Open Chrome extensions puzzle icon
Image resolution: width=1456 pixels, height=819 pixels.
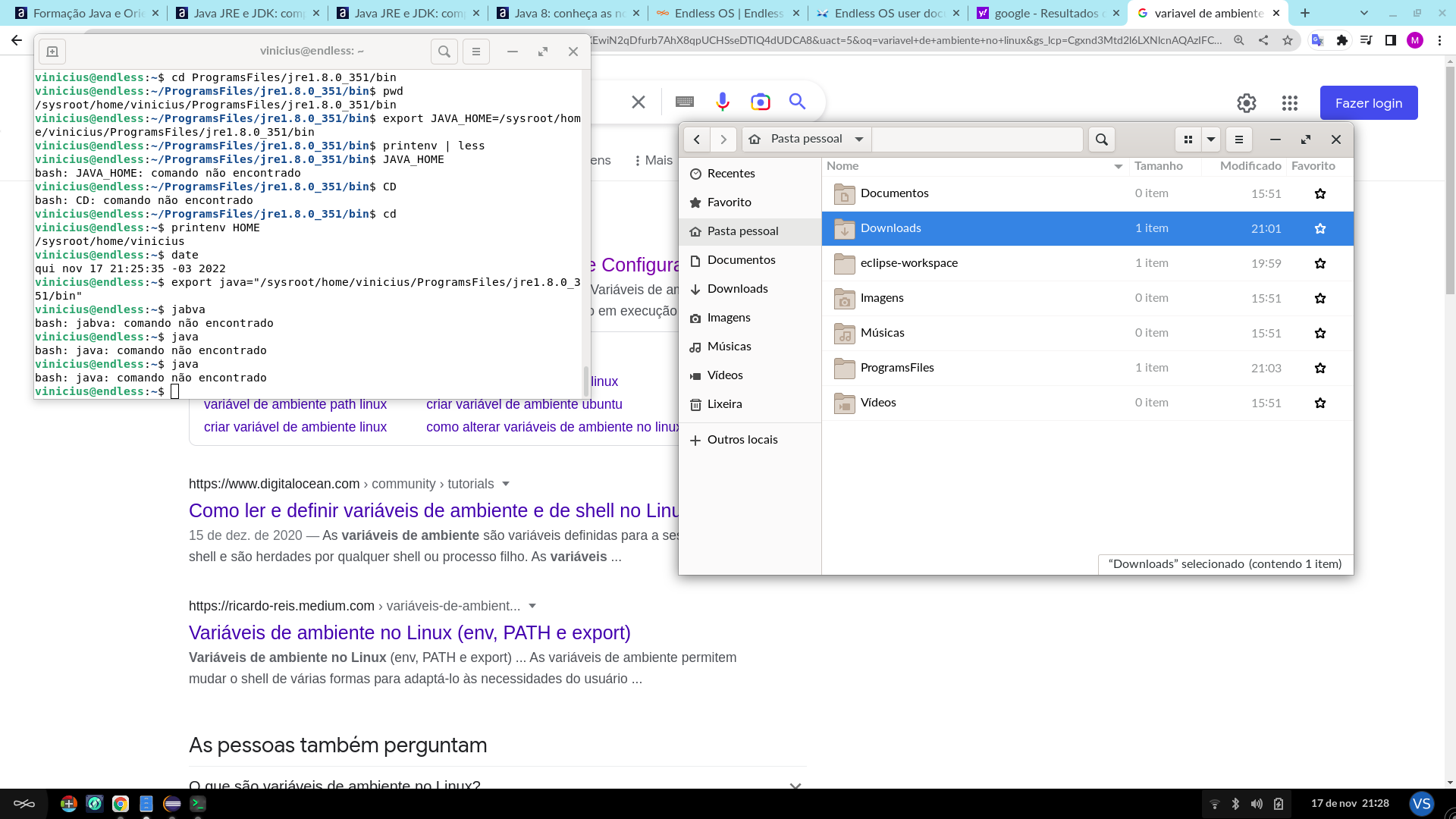click(1342, 41)
